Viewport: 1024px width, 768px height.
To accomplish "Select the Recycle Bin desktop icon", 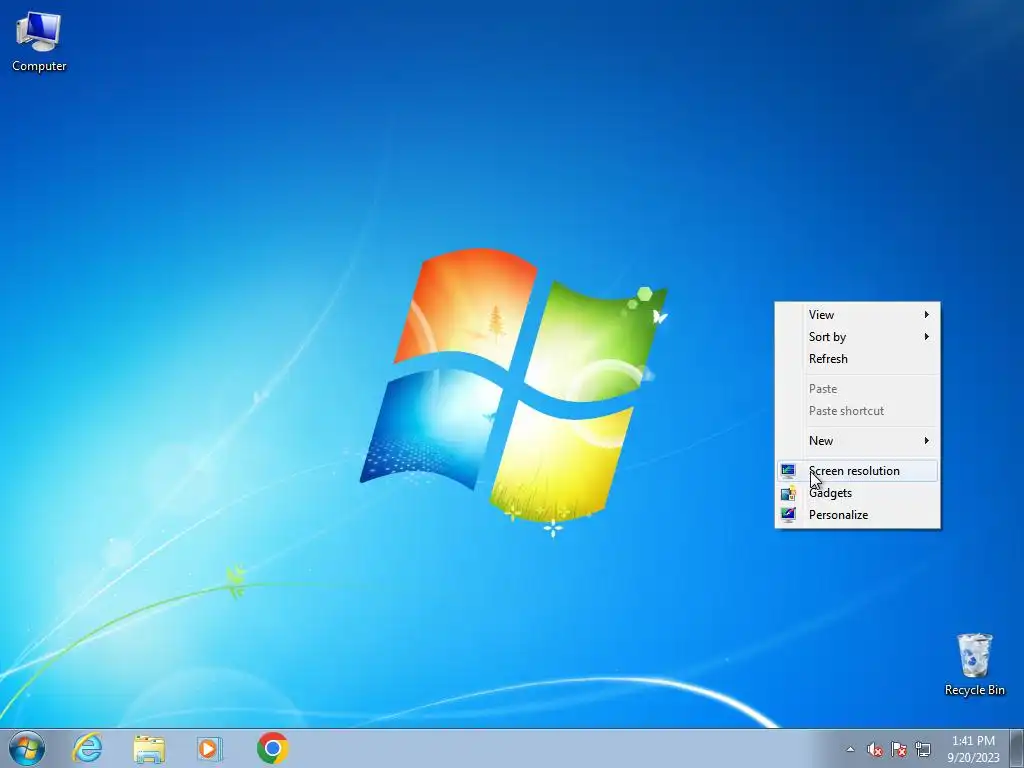I will (x=974, y=664).
